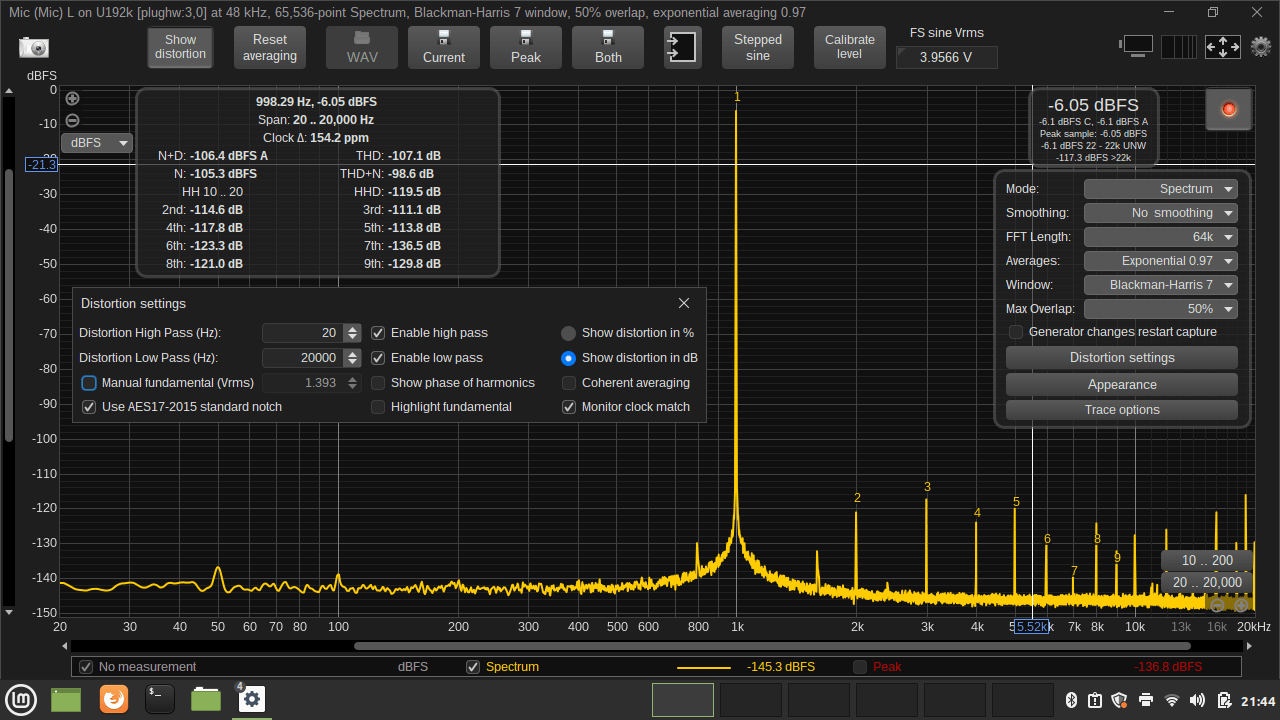The image size is (1280, 720).
Task: Adjust Distortion Low Pass stepper arrows
Action: (352, 358)
